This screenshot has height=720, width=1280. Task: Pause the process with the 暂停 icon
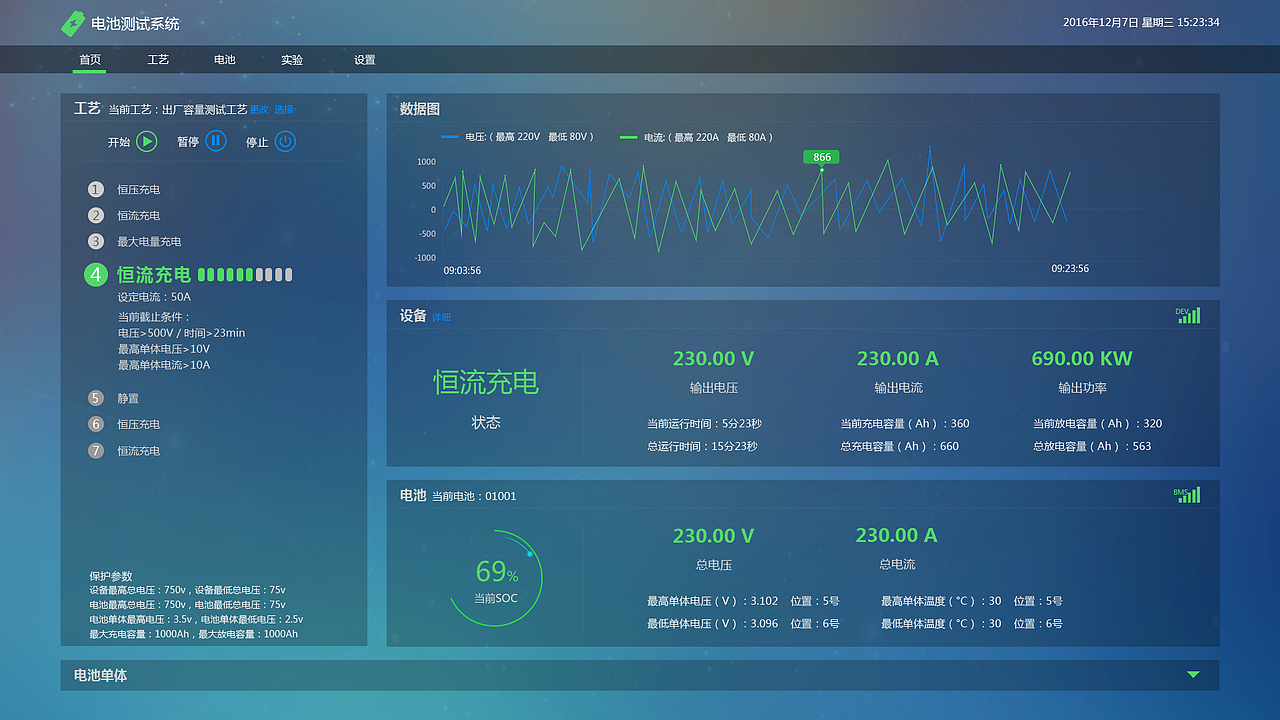[x=216, y=141]
